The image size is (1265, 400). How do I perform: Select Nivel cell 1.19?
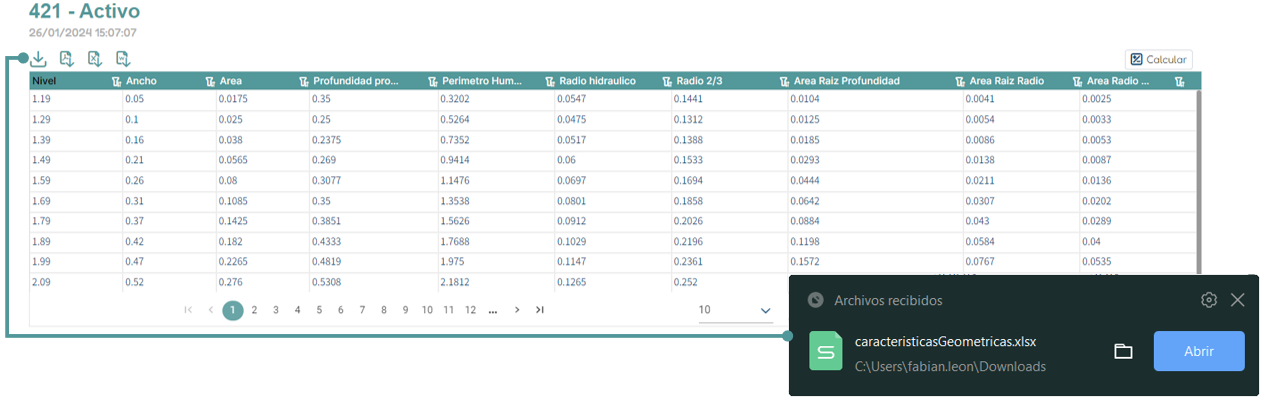[x=76, y=100]
